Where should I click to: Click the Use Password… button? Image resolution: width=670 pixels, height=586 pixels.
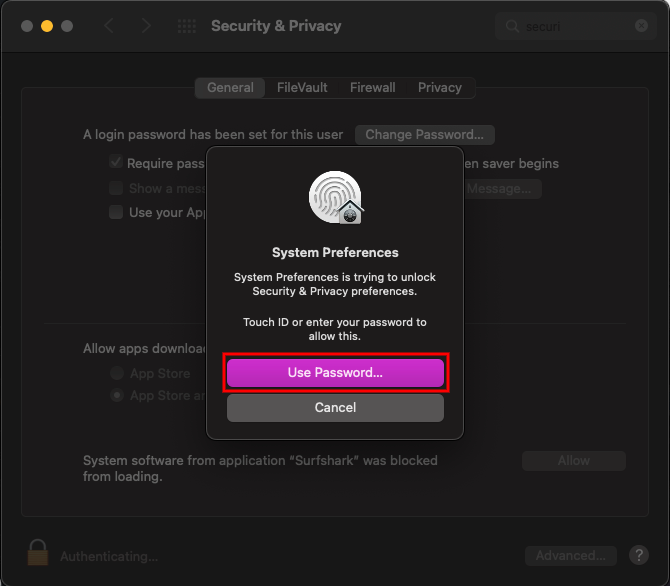pos(335,373)
